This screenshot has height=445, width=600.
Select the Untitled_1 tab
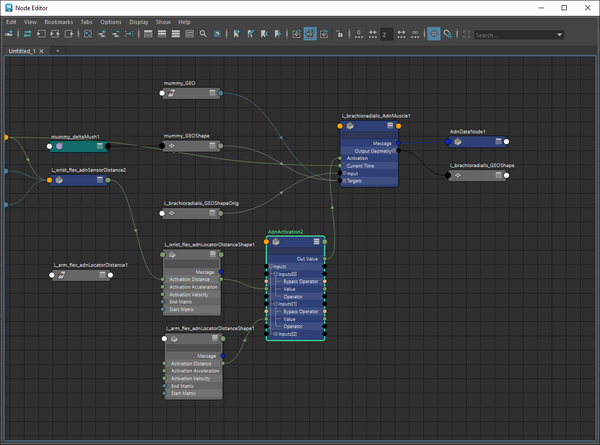click(x=21, y=49)
